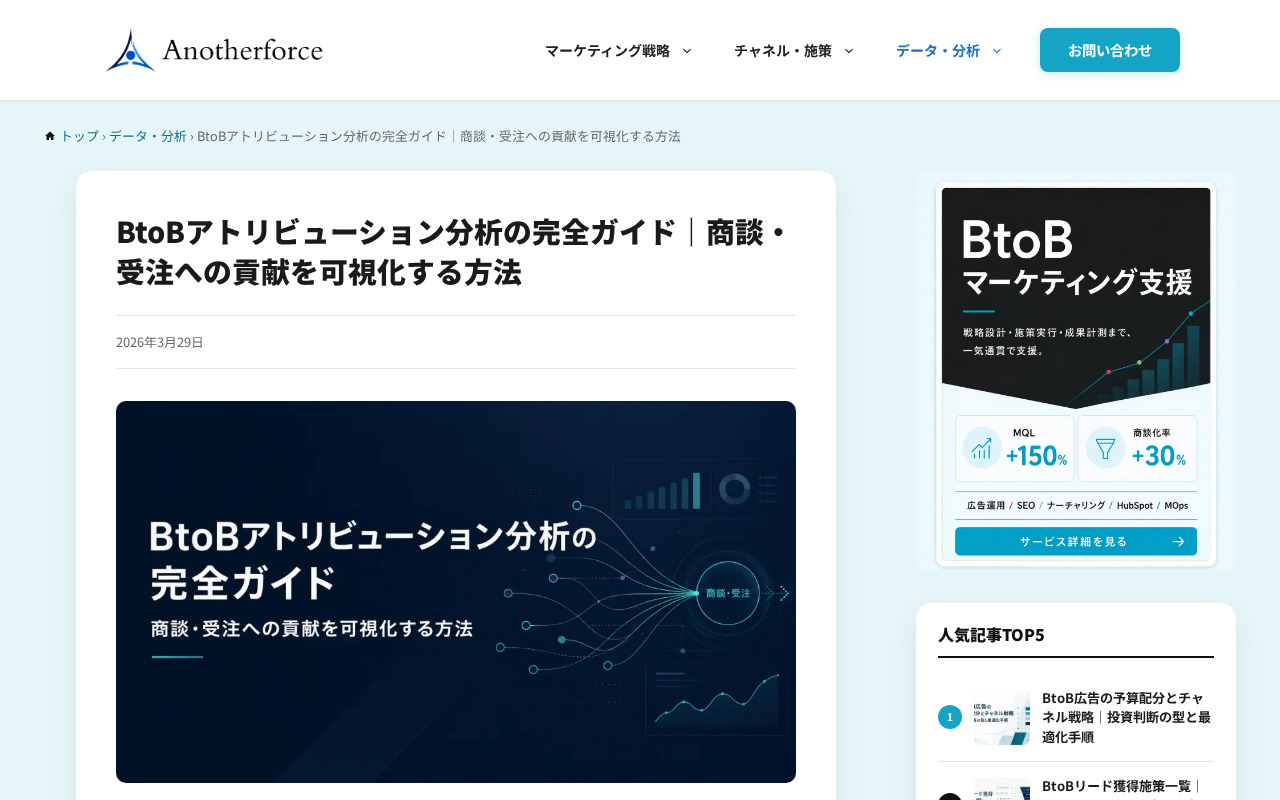The image size is (1280, 800).
Task: Click the article hero image
Action: tap(456, 592)
